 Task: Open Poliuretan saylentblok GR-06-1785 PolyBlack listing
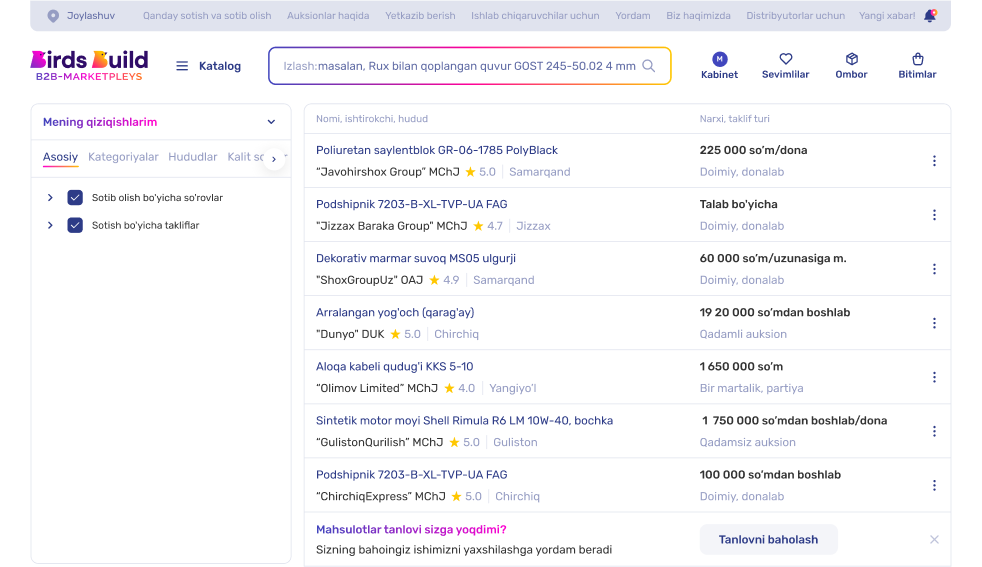pos(437,150)
